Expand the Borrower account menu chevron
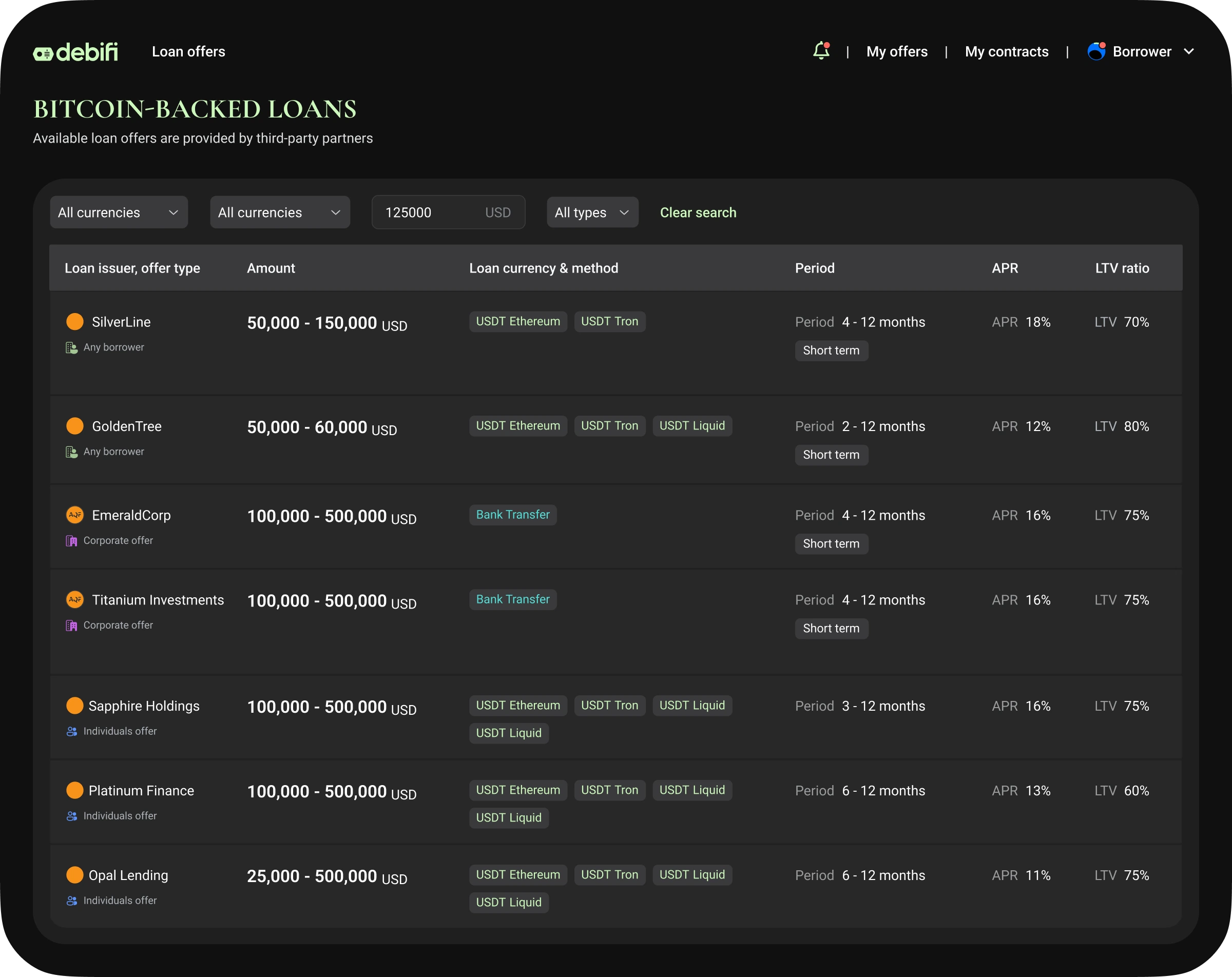Screen dimensions: 1232x977 1188,51
